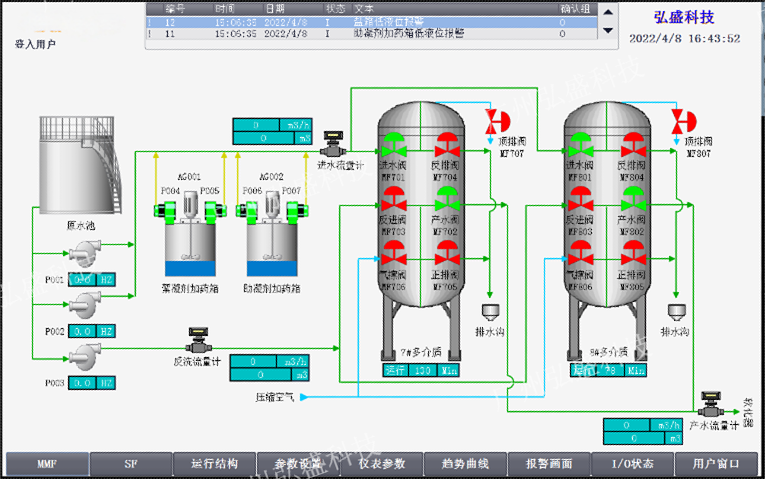Screen dimensions: 765x479
Task: Click the MF705 forward drain valve
Action: 447,253
